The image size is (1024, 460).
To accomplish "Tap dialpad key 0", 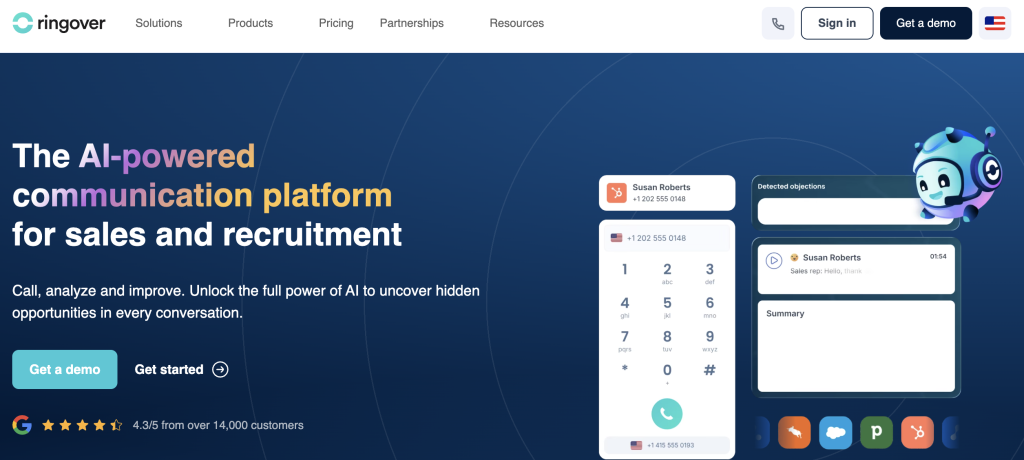I will [x=667, y=374].
